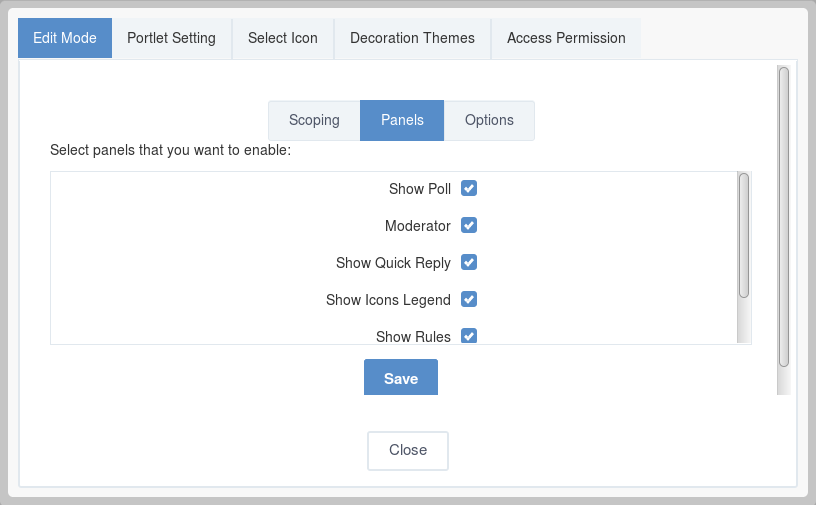The image size is (816, 505).
Task: Toggle the Moderator checkbox
Action: point(469,225)
